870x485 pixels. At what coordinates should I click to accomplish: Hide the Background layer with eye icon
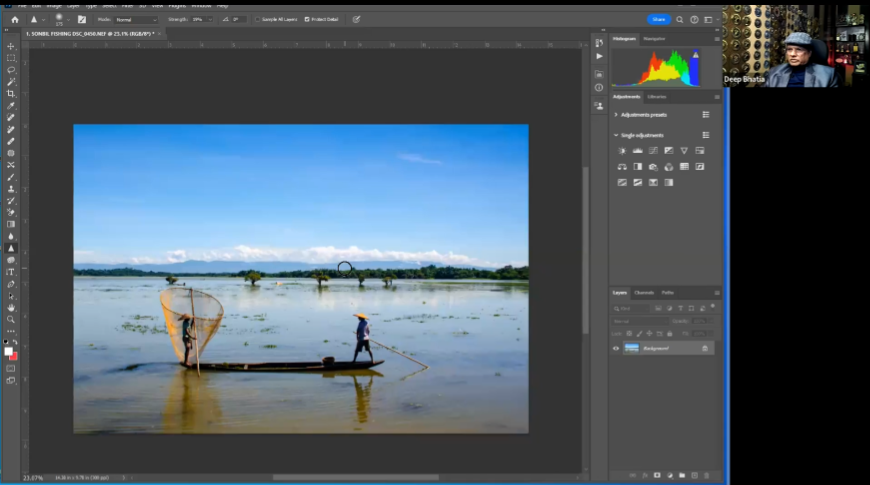(x=616, y=348)
